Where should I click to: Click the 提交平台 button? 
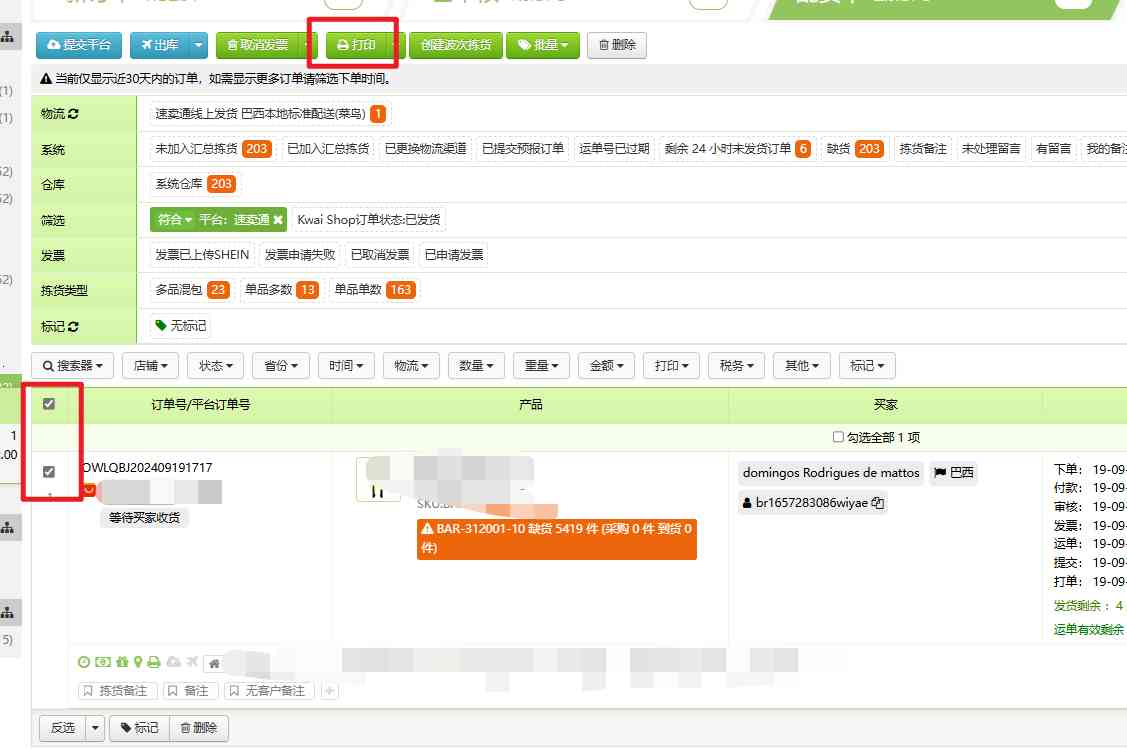point(78,44)
